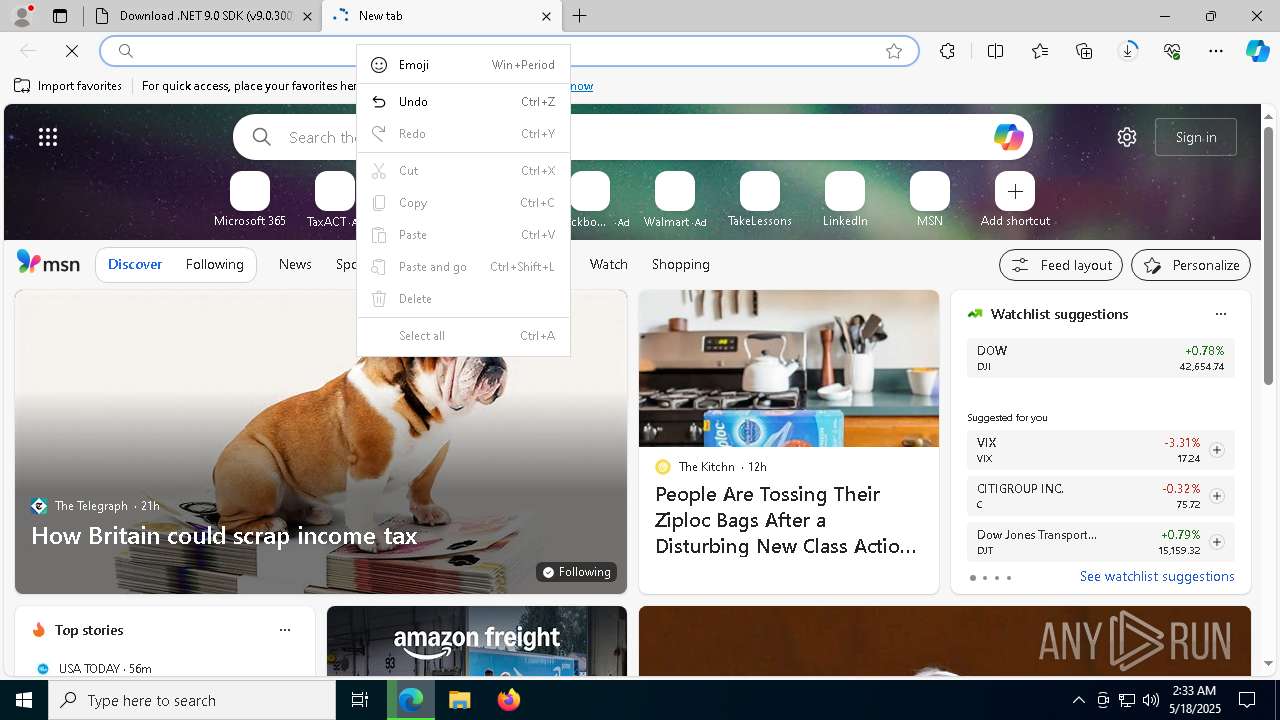Open File Explorer on taskbar
This screenshot has height=720, width=1280.
[x=459, y=700]
